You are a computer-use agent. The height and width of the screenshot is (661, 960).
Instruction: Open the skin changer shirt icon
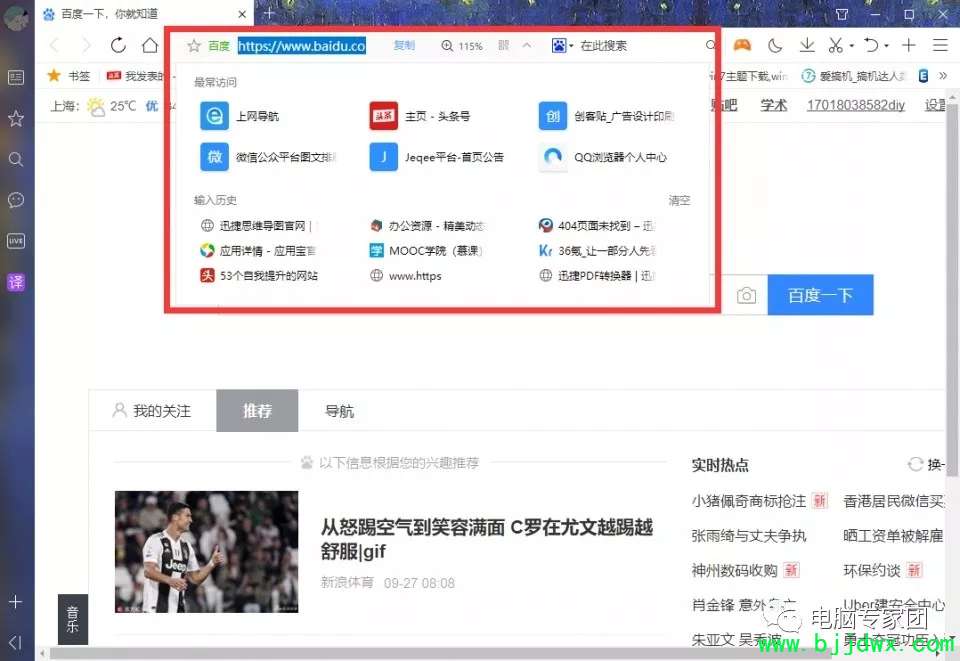click(x=842, y=14)
